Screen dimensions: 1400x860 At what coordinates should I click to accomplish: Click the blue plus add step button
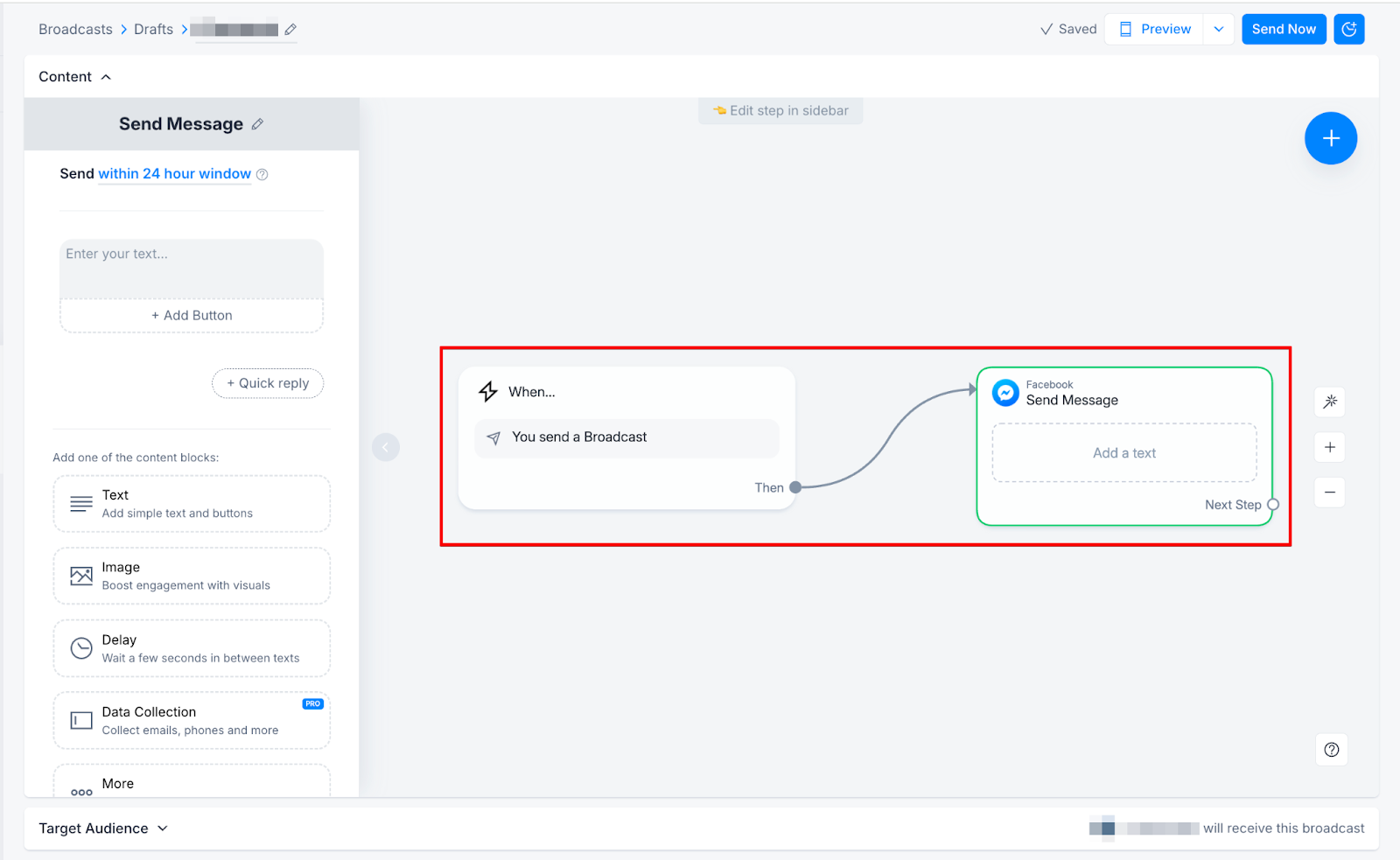(x=1330, y=138)
